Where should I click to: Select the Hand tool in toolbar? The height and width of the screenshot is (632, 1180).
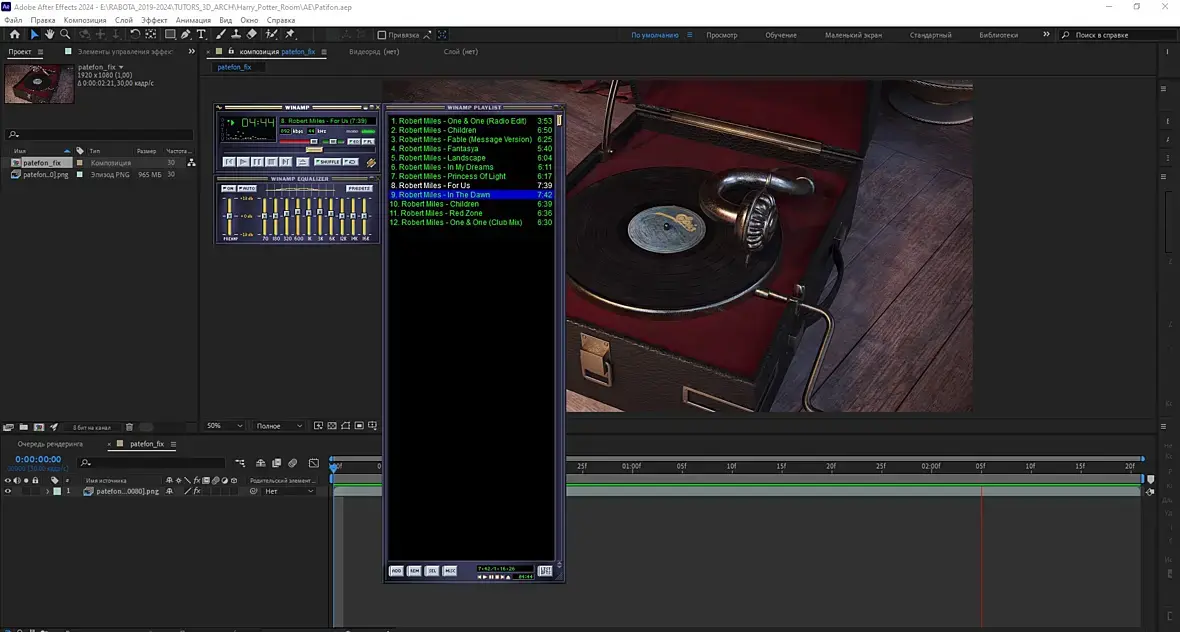click(x=50, y=34)
